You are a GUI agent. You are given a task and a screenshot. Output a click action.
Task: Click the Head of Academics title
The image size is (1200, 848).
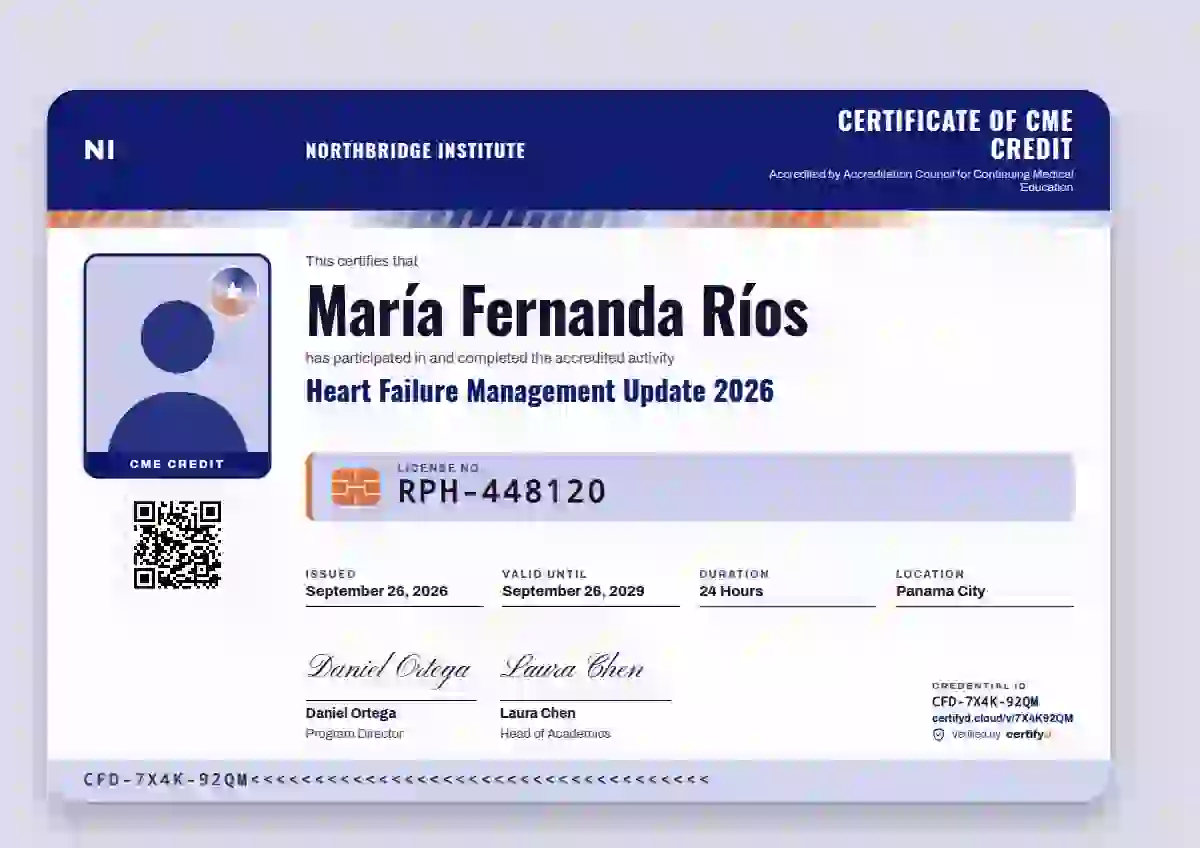click(555, 734)
